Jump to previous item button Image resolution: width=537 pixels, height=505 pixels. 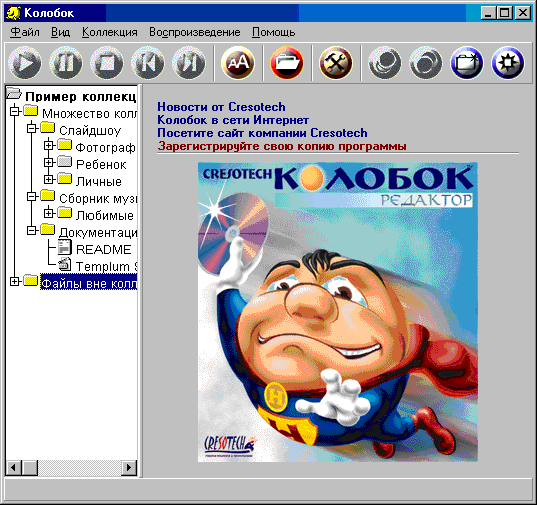click(148, 63)
